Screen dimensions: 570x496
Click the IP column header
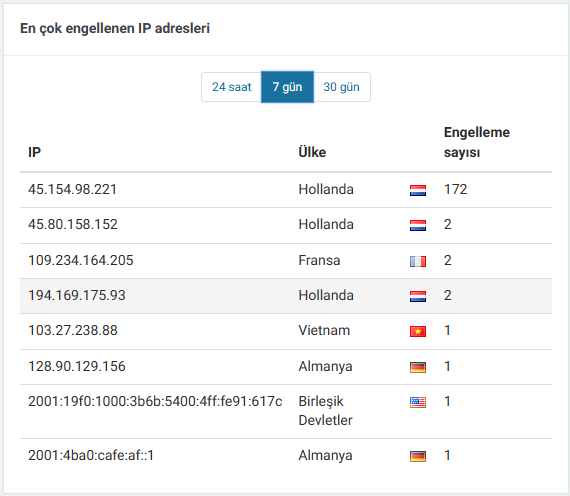(35, 152)
